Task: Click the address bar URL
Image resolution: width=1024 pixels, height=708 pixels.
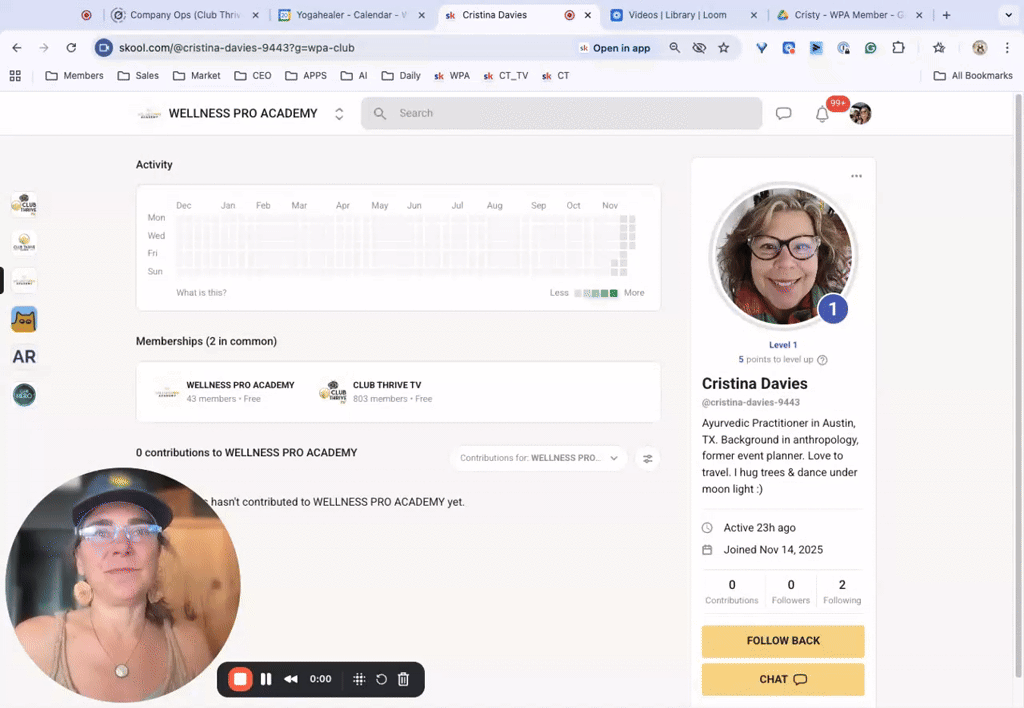Action: (236, 48)
